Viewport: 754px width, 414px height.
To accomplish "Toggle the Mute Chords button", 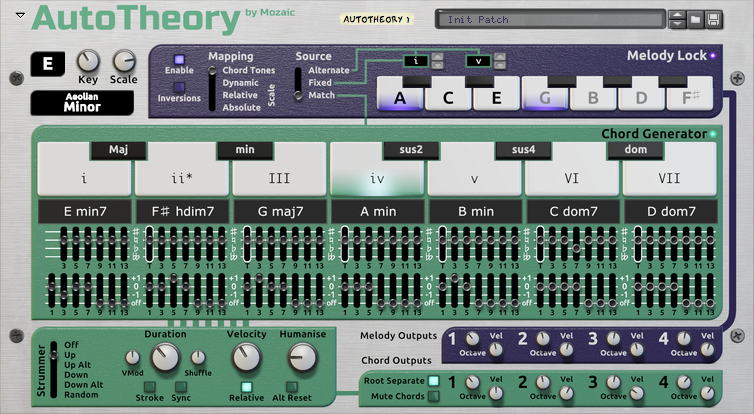I will [434, 396].
